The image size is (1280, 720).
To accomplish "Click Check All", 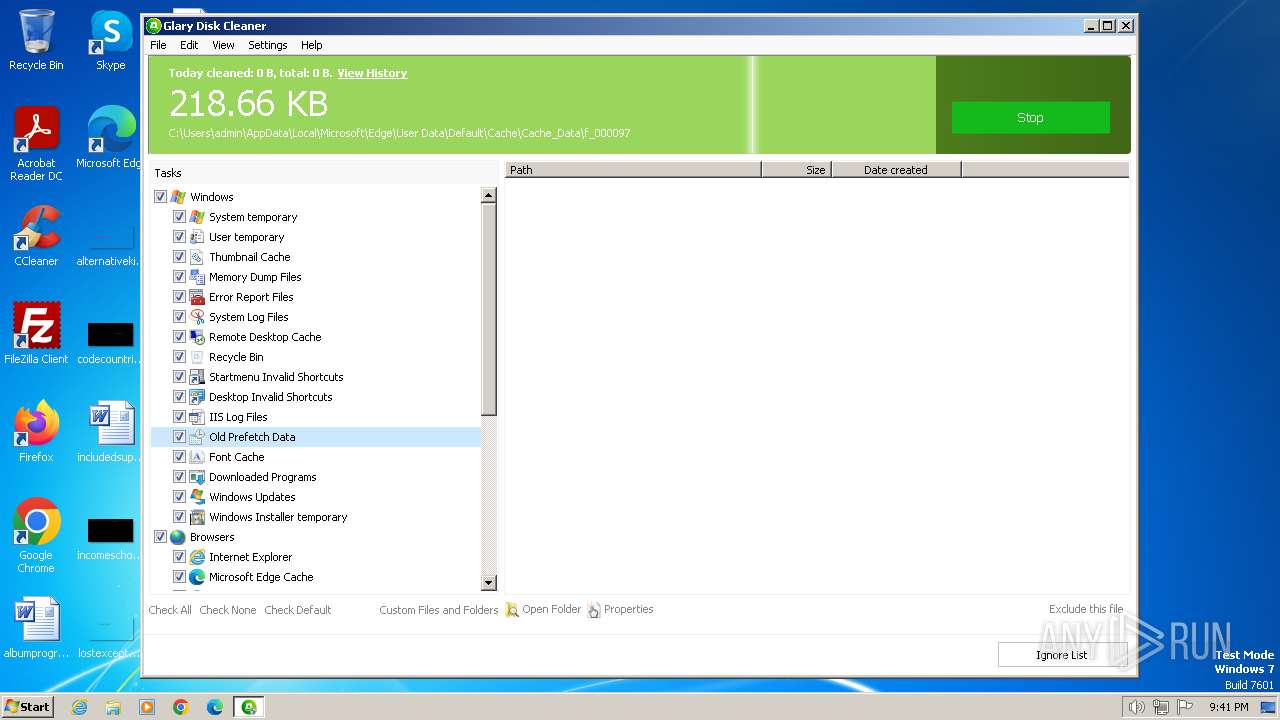I will point(170,610).
